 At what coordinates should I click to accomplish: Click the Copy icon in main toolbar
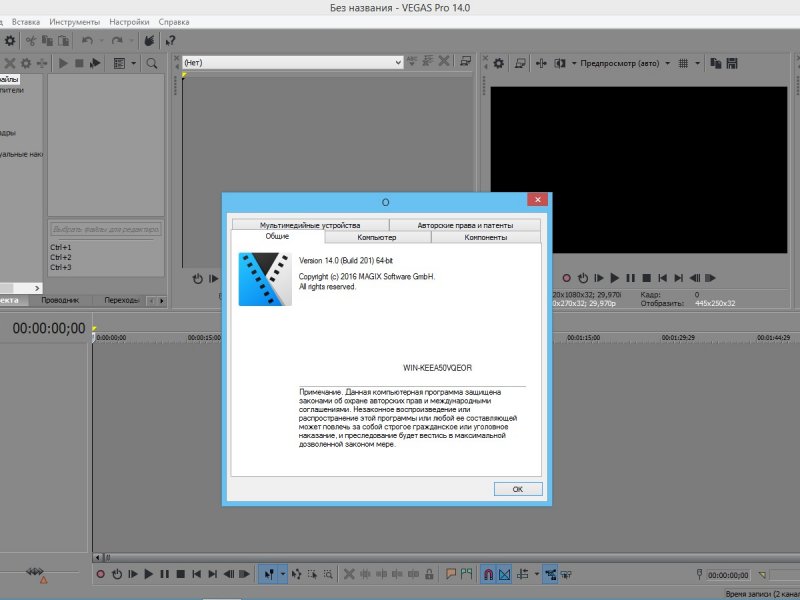click(47, 40)
